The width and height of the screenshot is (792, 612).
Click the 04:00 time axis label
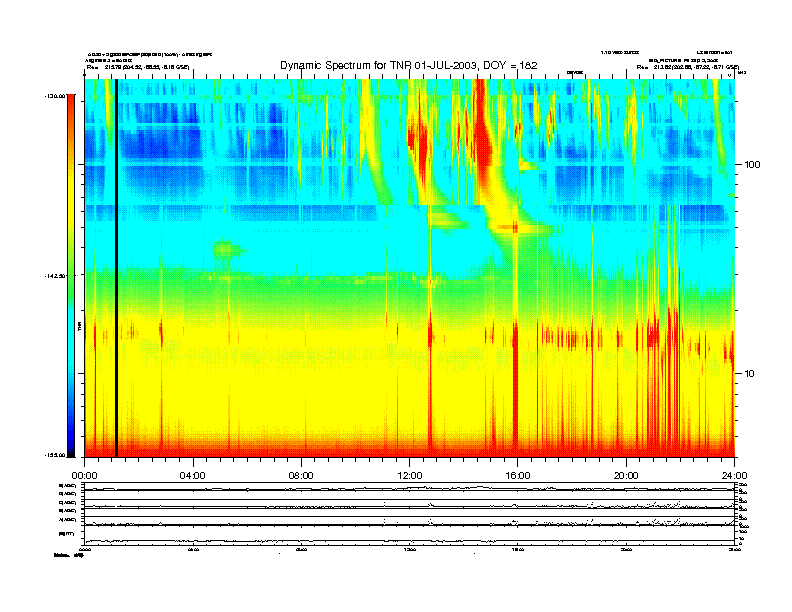[x=193, y=475]
